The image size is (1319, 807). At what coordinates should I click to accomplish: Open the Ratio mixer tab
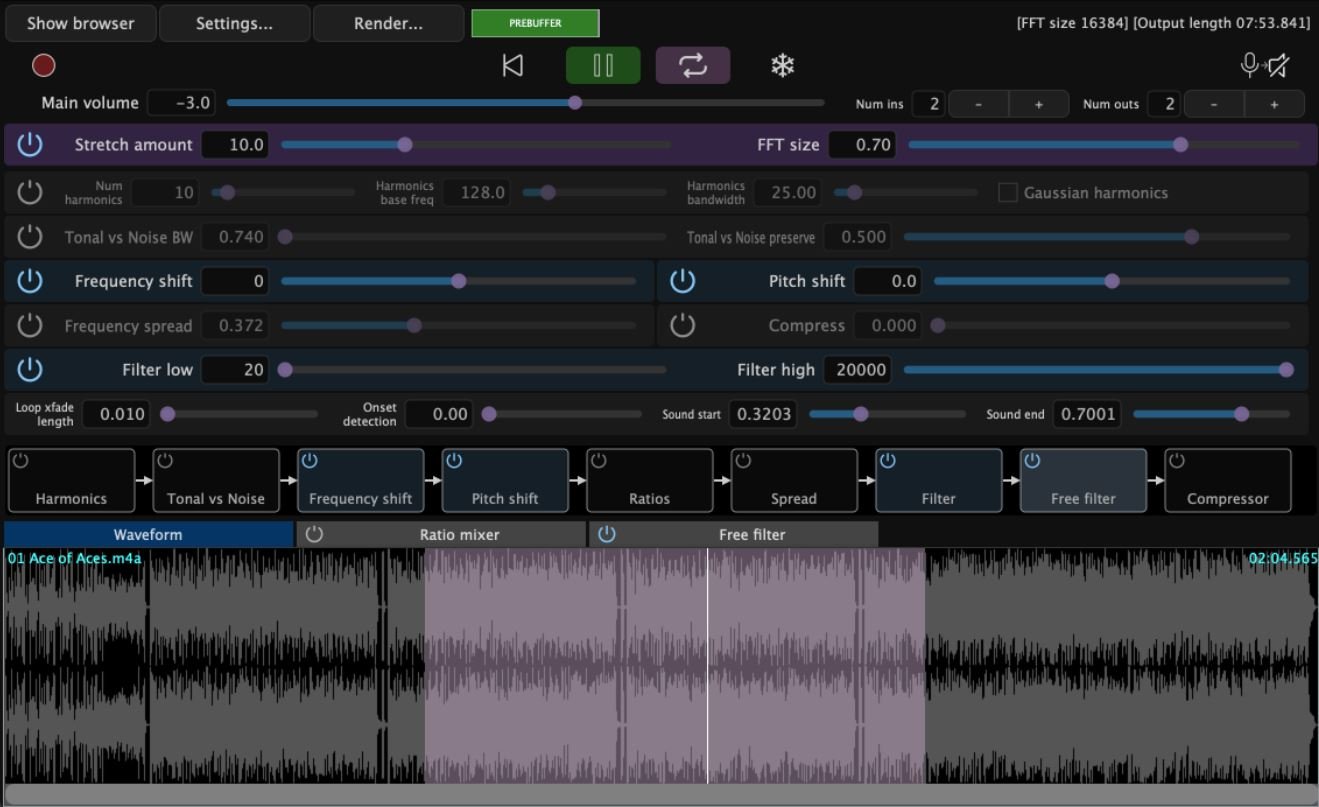[x=458, y=535]
